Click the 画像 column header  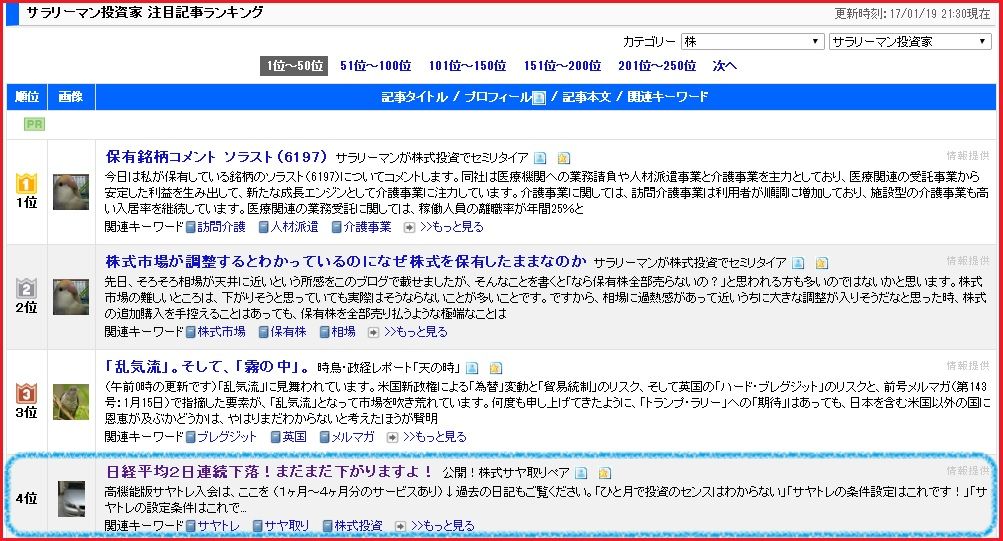(71, 97)
